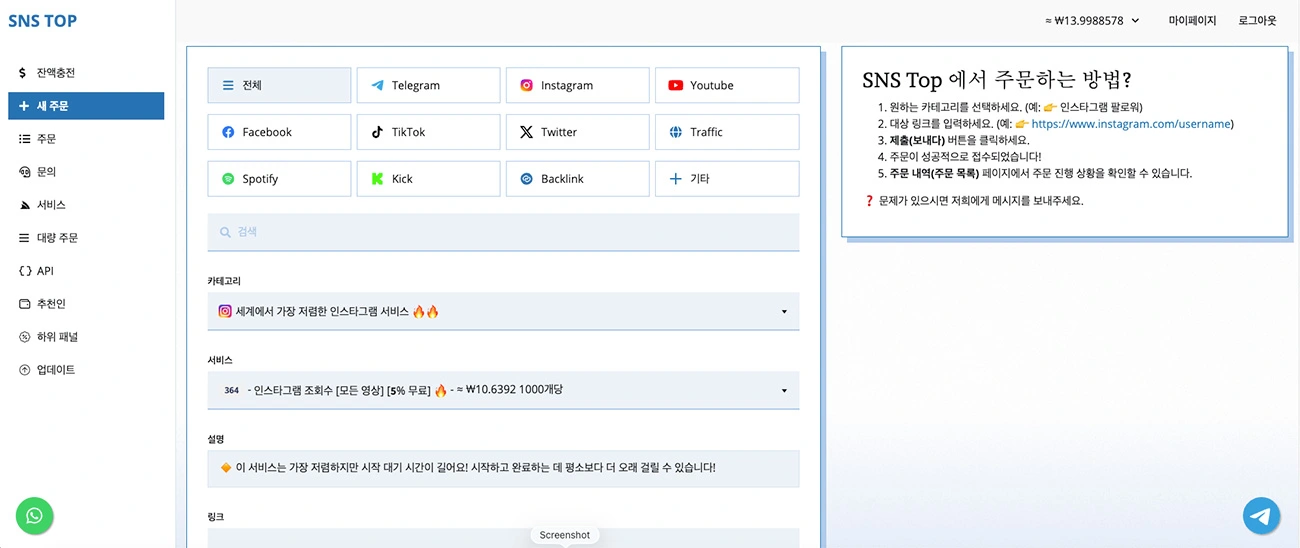Open the instagram.com/username example link
This screenshot has width=1300, height=548.
pyautogui.click(x=1132, y=124)
